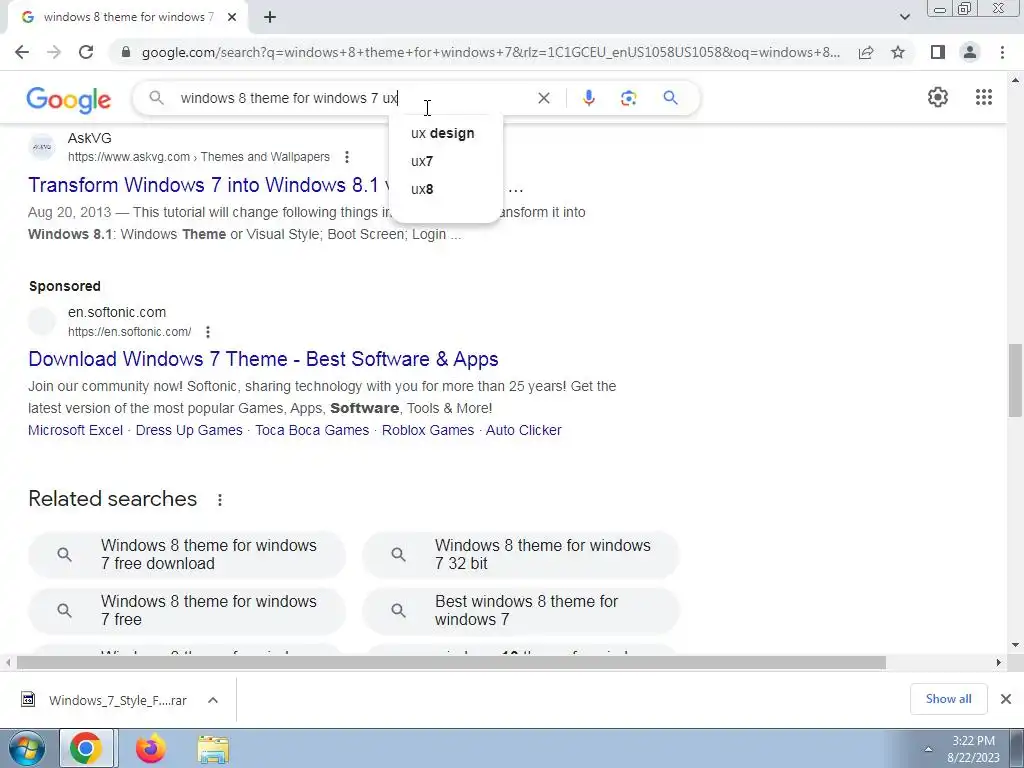Open the Google apps grid
The image size is (1024, 768).
tap(984, 97)
